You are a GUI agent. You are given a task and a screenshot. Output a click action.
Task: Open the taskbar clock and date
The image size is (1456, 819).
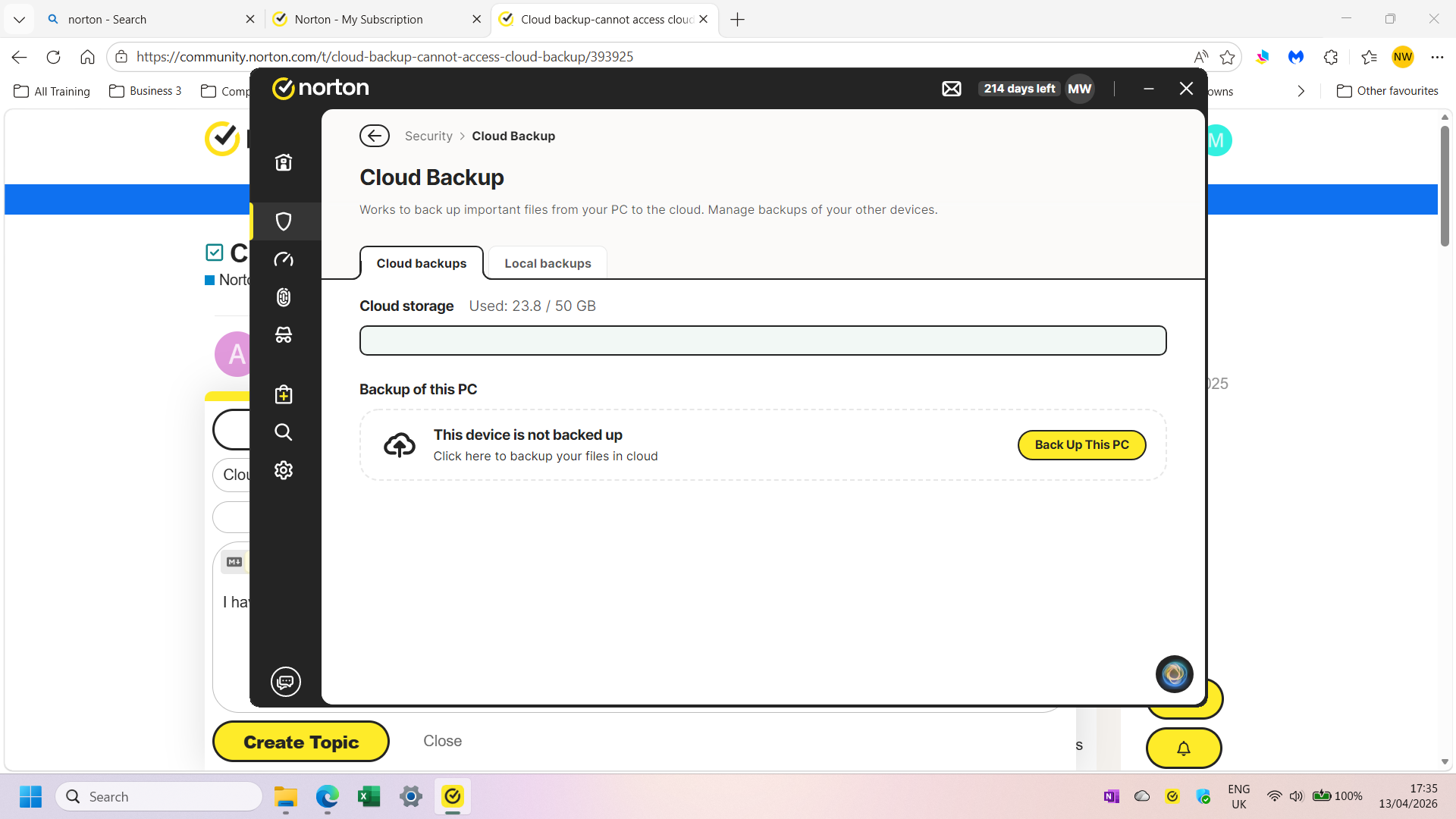point(1408,796)
